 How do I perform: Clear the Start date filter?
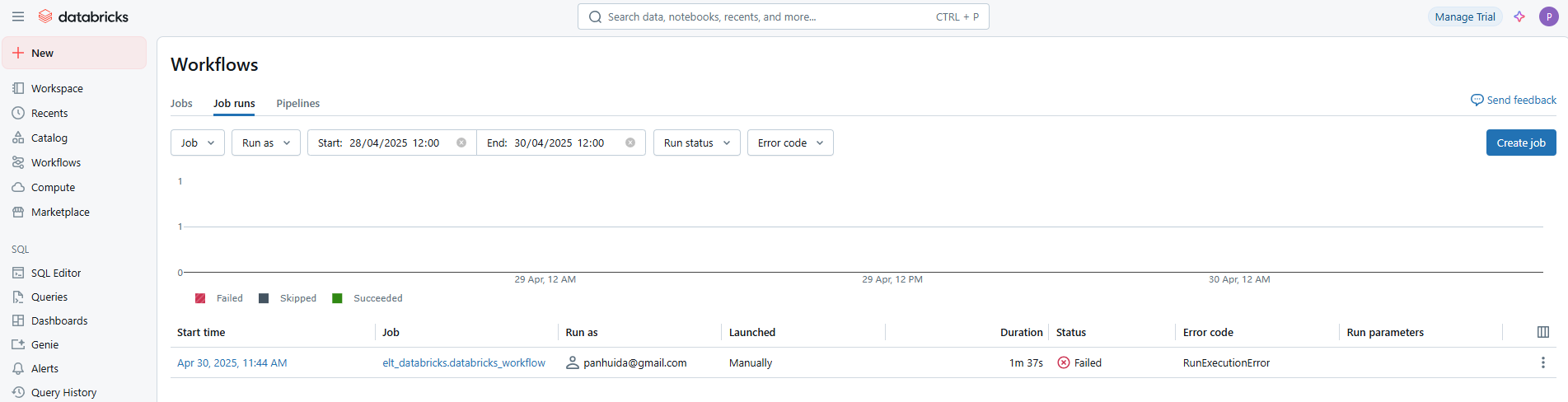461,143
